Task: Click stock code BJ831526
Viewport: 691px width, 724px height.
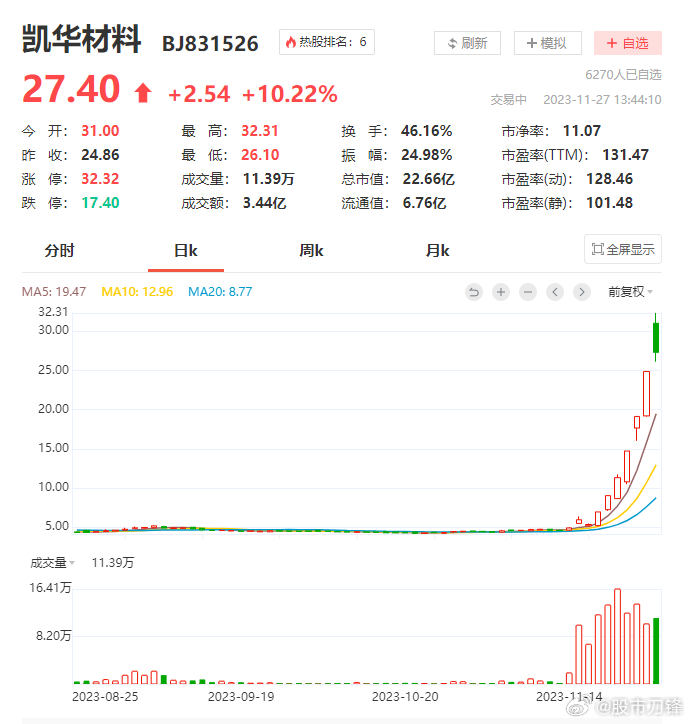Action: tap(210, 44)
